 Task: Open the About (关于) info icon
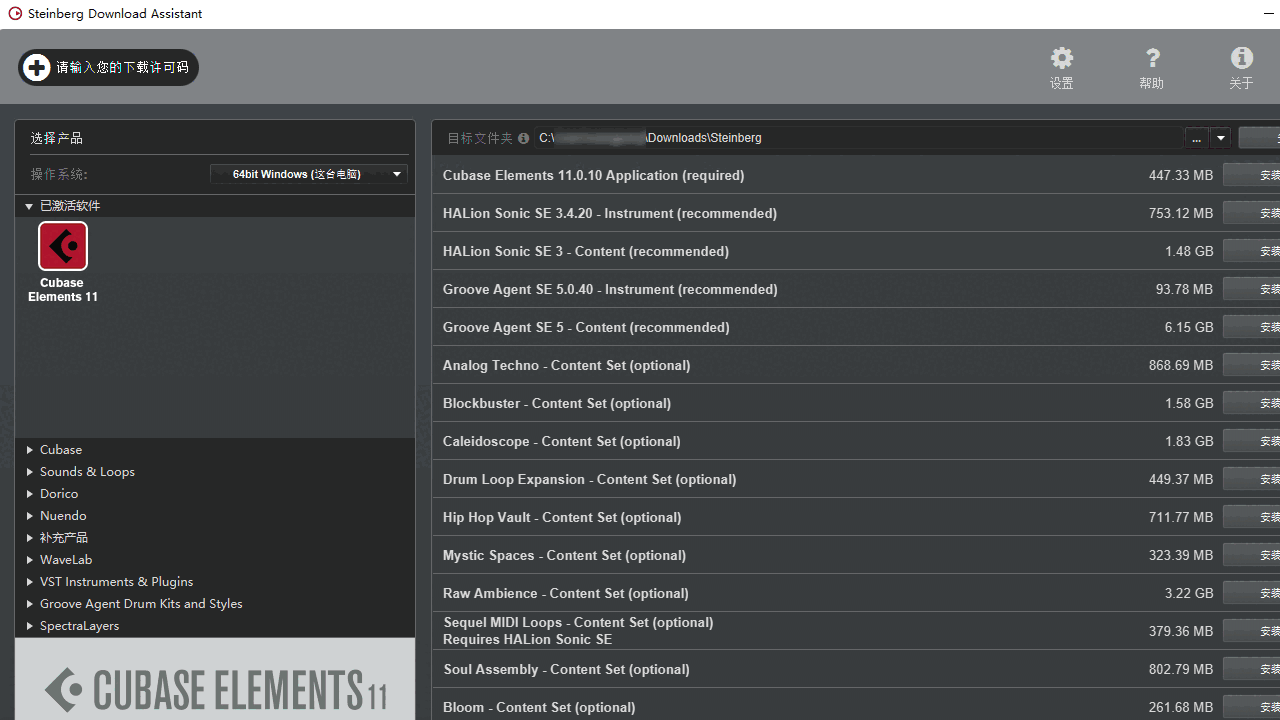pos(1242,58)
